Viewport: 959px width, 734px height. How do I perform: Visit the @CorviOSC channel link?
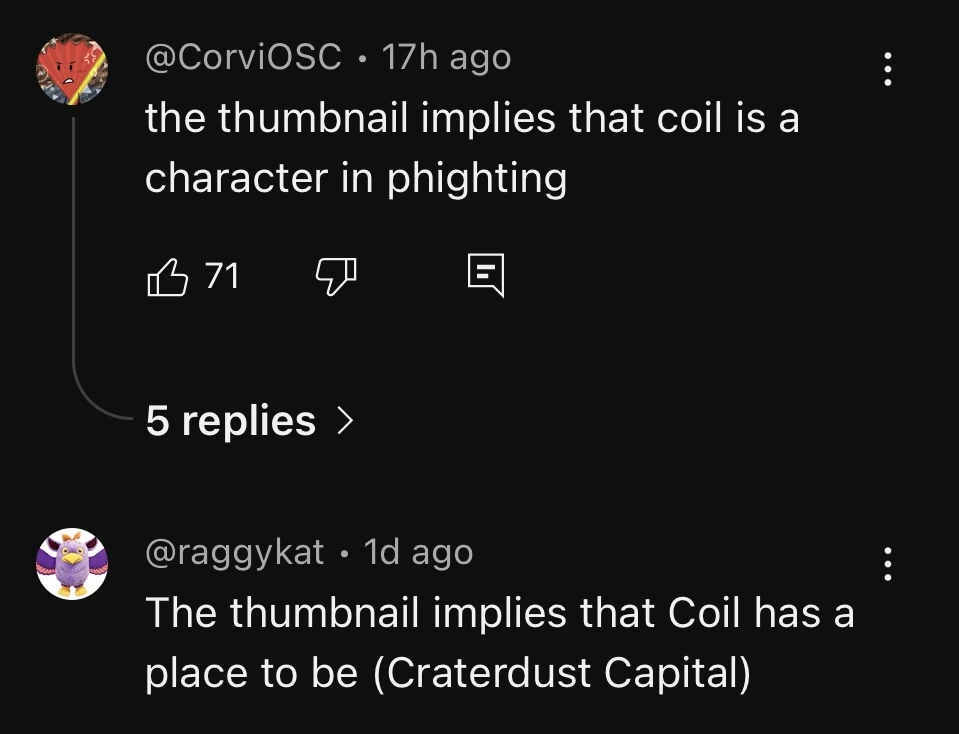point(243,58)
